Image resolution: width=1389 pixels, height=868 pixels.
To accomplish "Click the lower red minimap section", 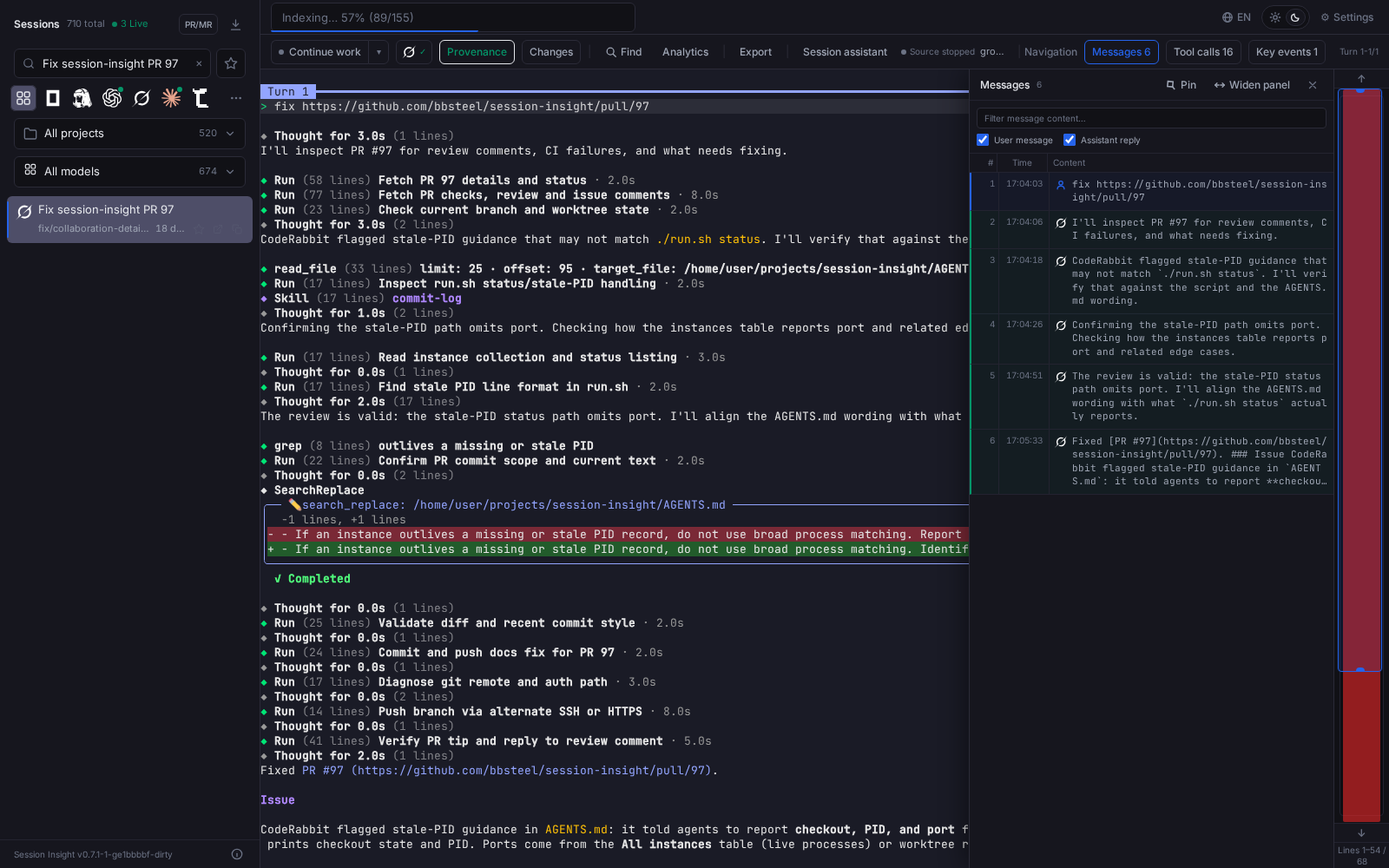I will (1361, 746).
